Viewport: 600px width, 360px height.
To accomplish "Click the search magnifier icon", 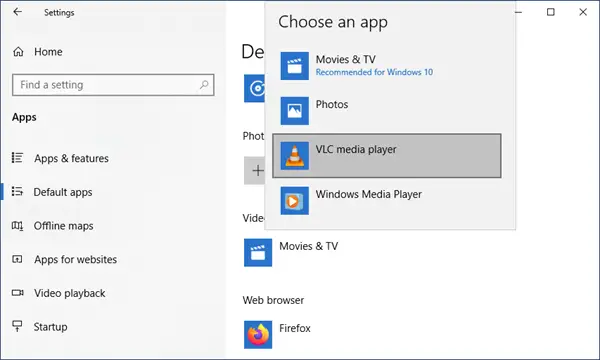I will pos(204,85).
